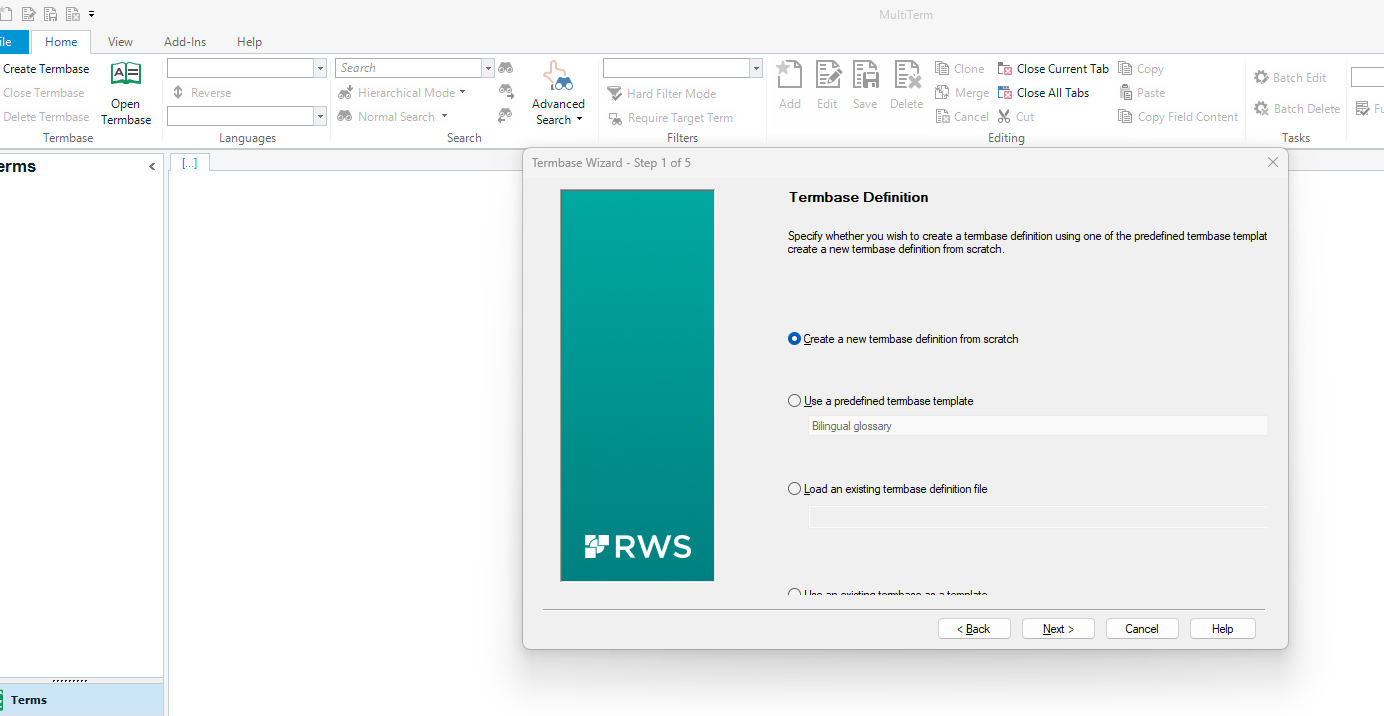Image resolution: width=1384 pixels, height=716 pixels.
Task: Click the existing definition file path field
Action: (1038, 517)
